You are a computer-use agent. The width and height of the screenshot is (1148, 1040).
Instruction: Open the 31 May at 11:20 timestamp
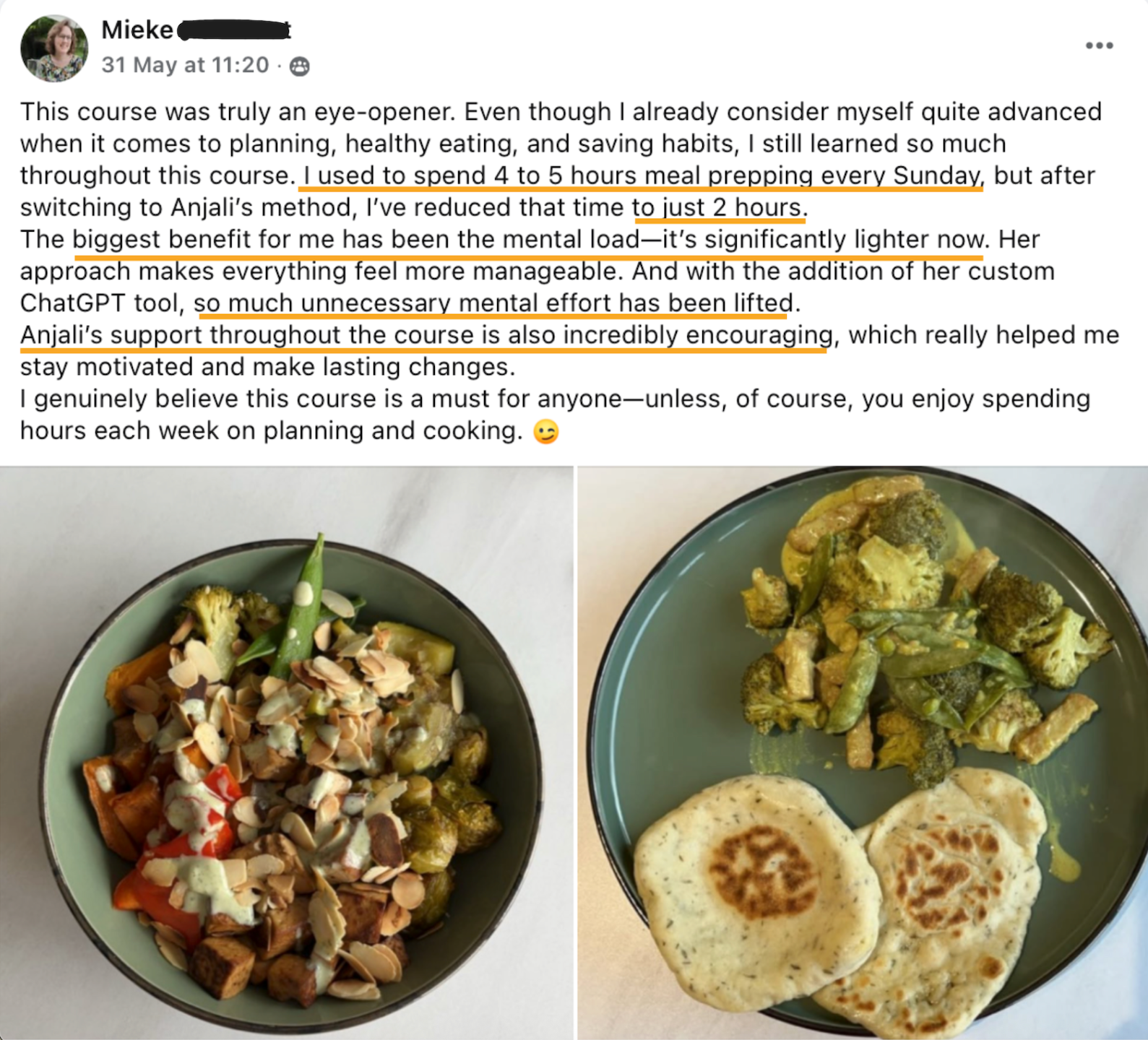pyautogui.click(x=185, y=65)
